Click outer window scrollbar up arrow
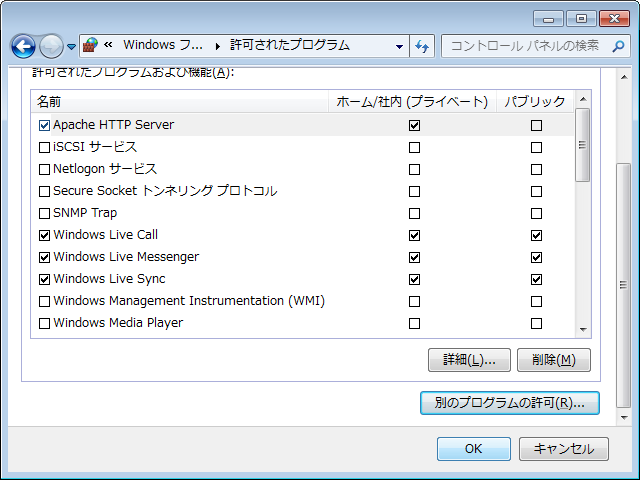The height and width of the screenshot is (480, 640). coord(624,77)
